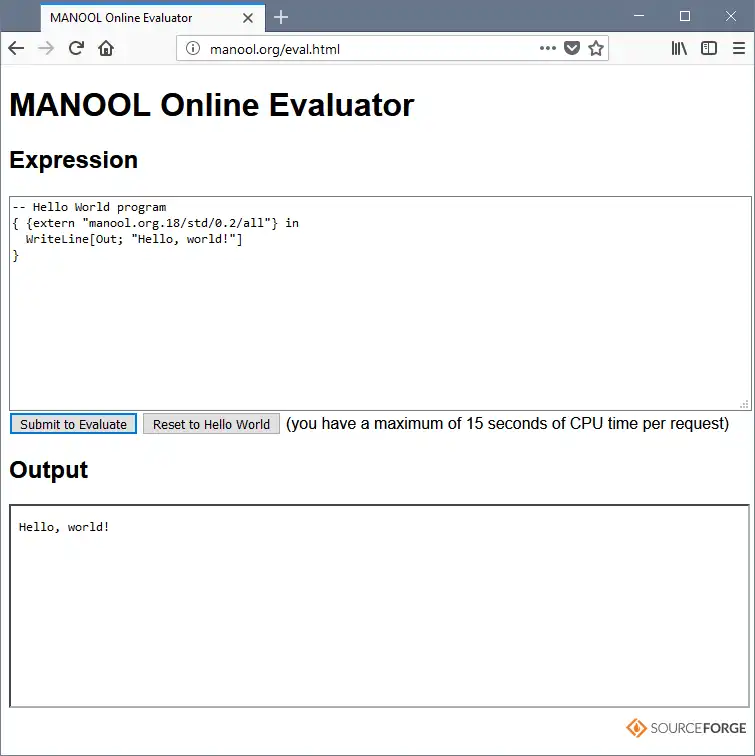Image resolution: width=755 pixels, height=756 pixels.
Task: Click inside the Expression code textarea
Action: click(380, 303)
